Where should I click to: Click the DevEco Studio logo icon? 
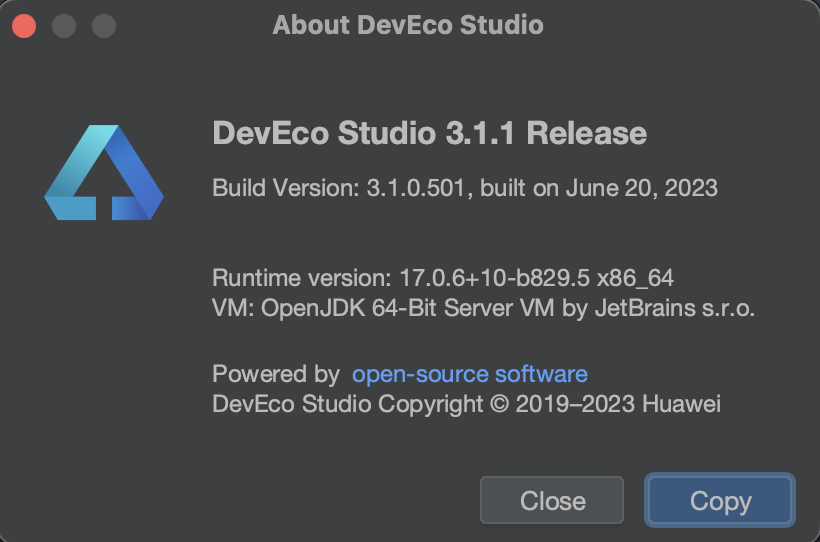(104, 172)
